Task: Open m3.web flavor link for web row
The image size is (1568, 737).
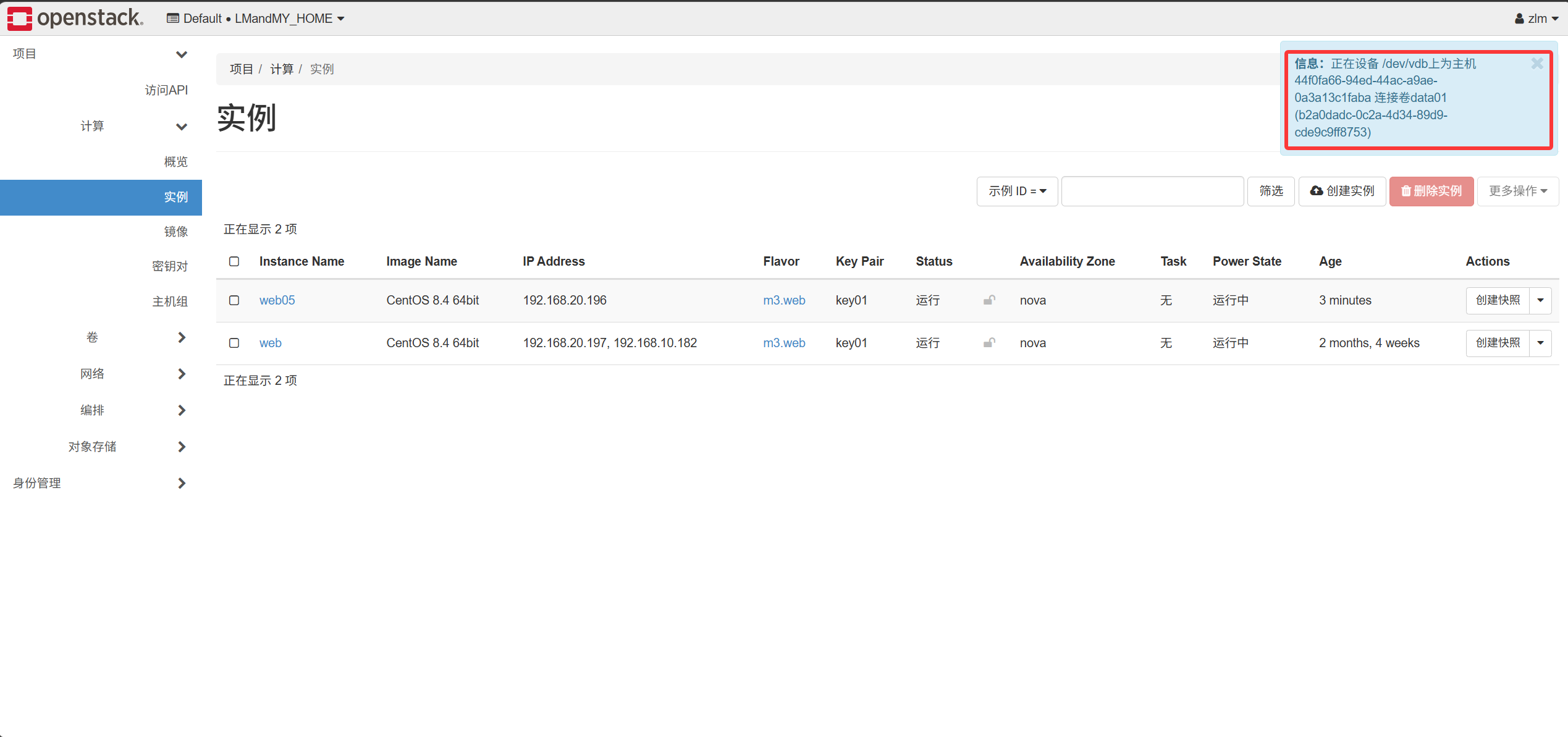Action: pyautogui.click(x=784, y=343)
